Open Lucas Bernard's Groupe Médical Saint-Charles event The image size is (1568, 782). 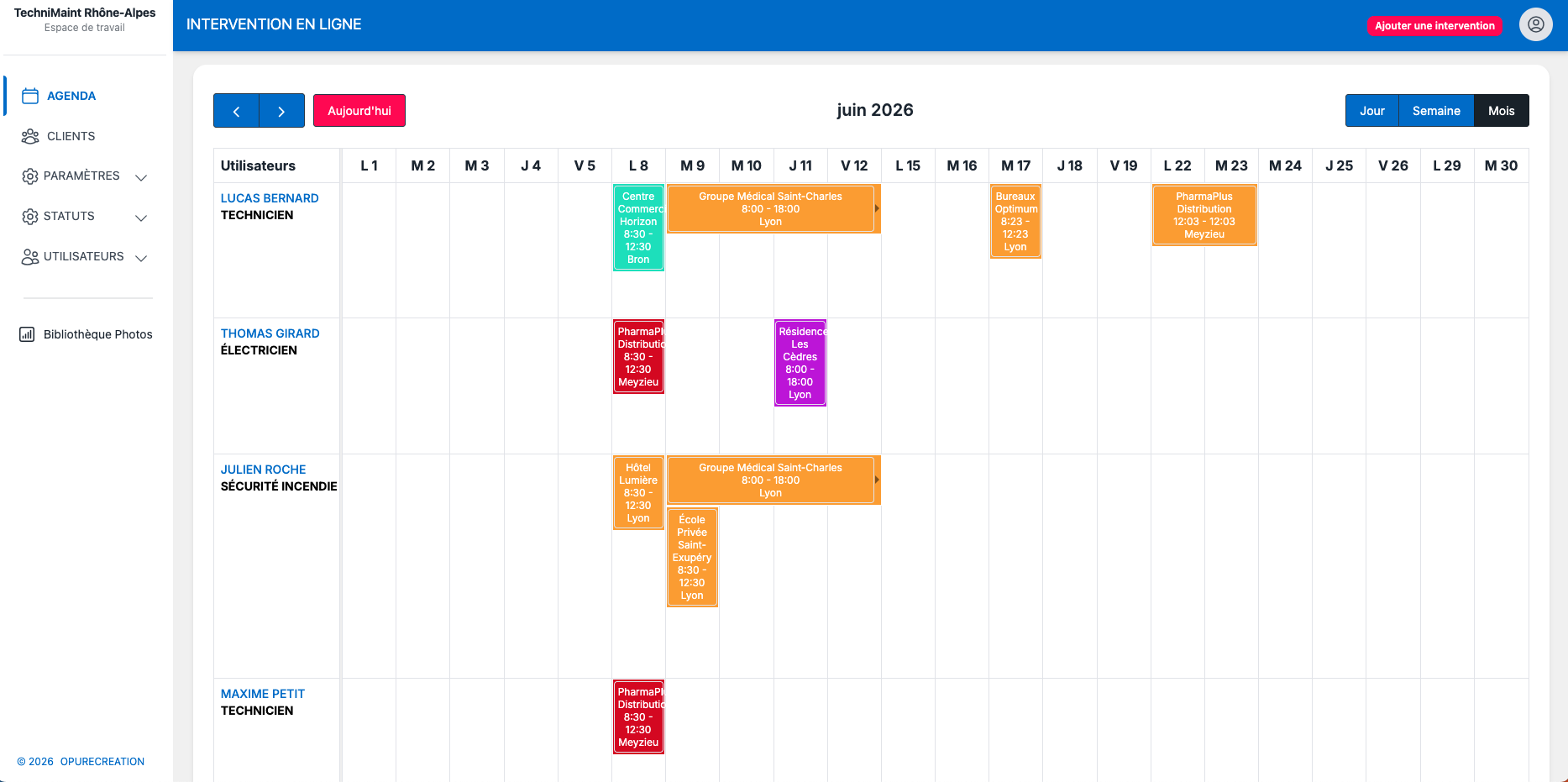pyautogui.click(x=773, y=208)
